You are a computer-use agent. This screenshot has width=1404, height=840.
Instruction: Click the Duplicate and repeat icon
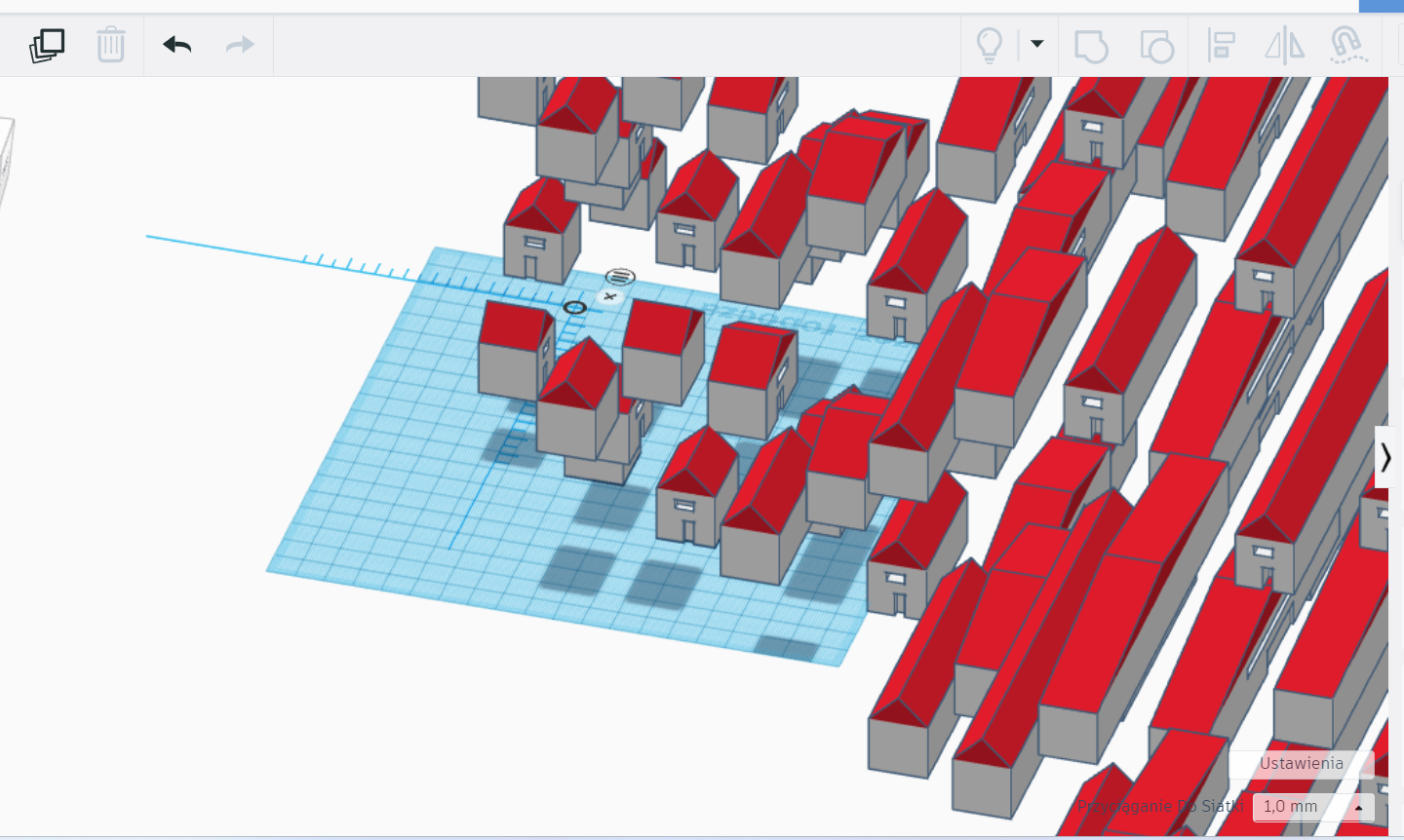point(47,45)
